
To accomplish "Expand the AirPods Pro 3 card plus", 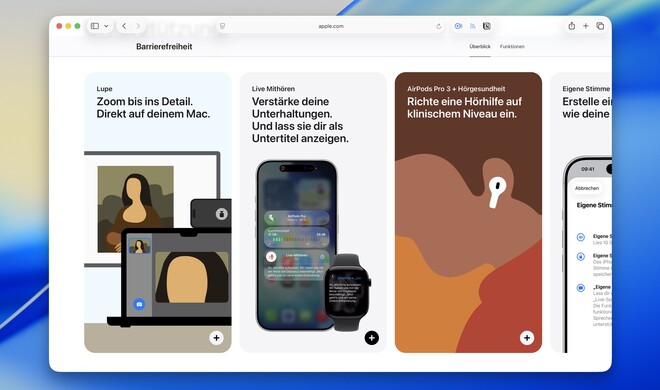I will 527,338.
